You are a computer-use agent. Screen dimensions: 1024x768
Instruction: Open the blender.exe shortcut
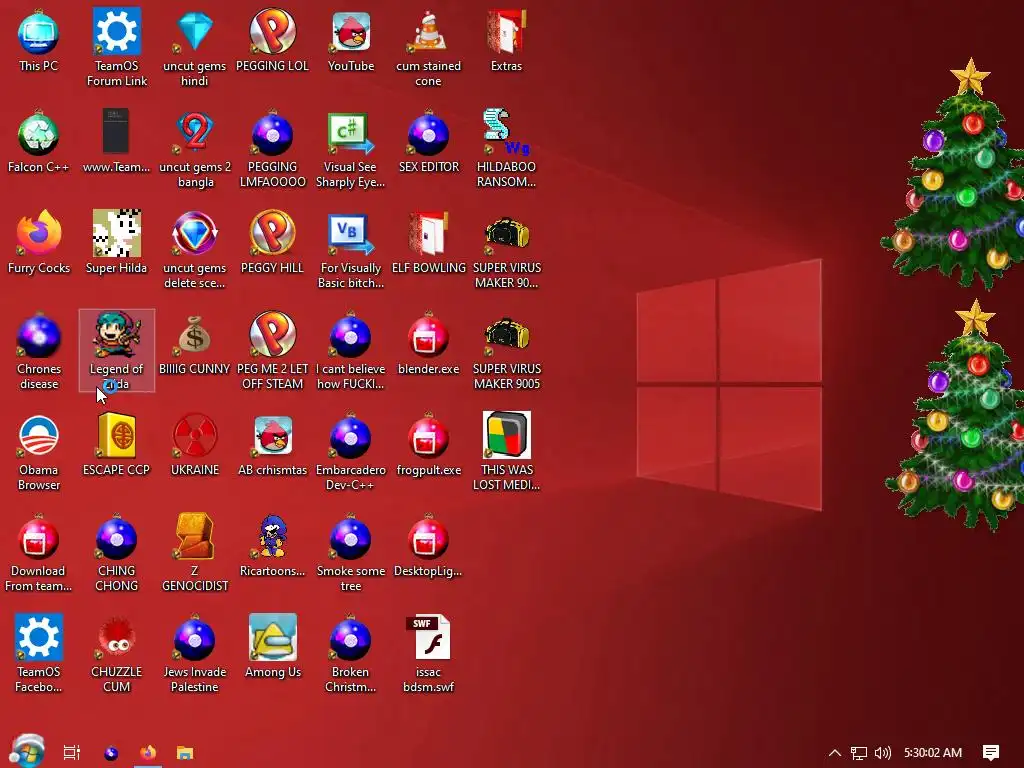point(428,344)
